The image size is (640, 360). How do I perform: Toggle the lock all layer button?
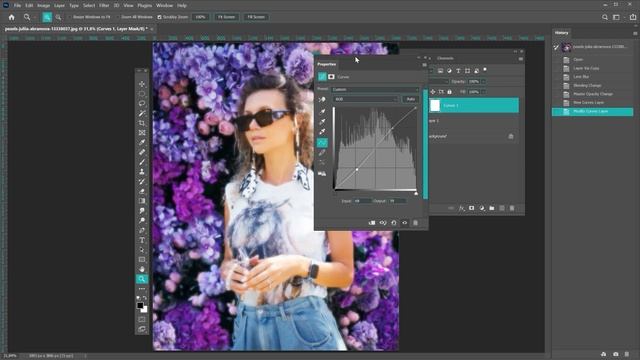click(449, 92)
